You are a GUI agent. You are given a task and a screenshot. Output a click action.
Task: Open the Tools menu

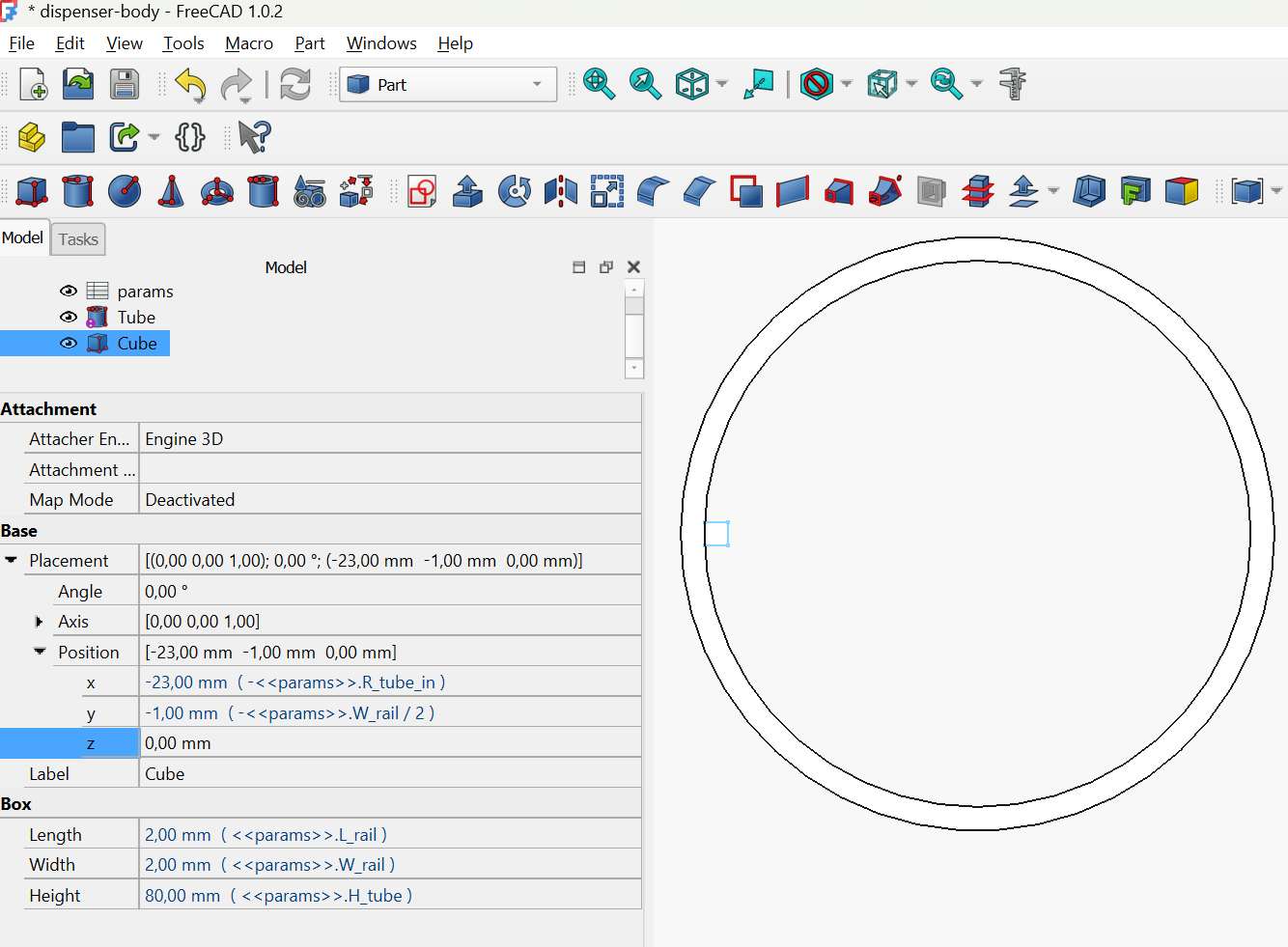(x=183, y=43)
